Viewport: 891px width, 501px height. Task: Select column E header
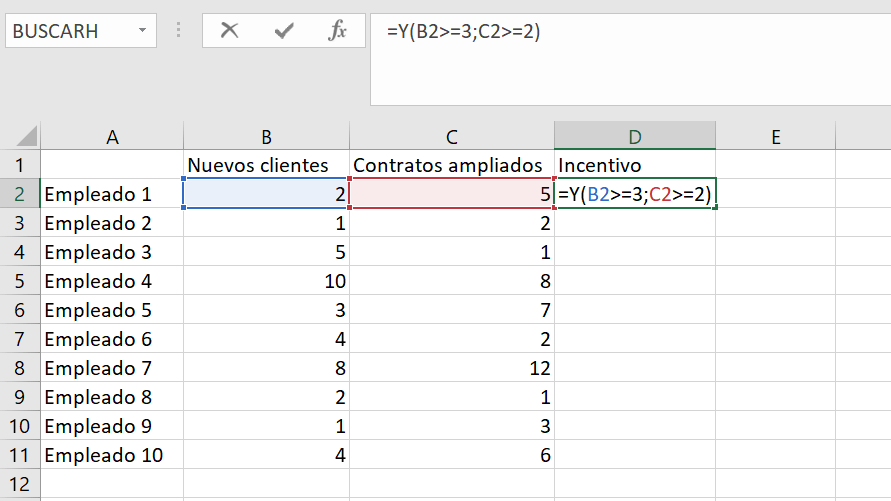point(776,136)
